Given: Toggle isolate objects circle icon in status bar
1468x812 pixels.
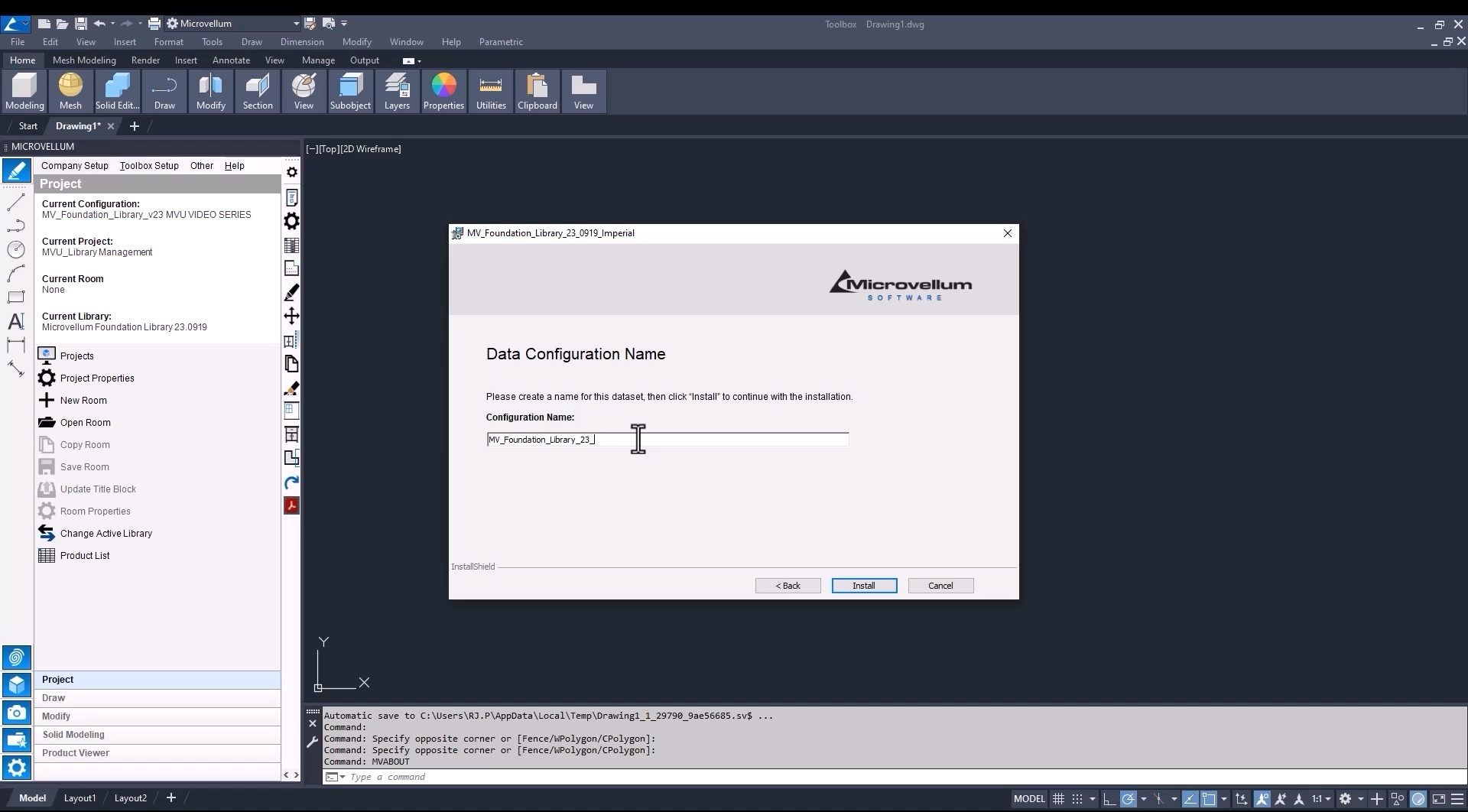Looking at the screenshot, I should pos(1418,798).
